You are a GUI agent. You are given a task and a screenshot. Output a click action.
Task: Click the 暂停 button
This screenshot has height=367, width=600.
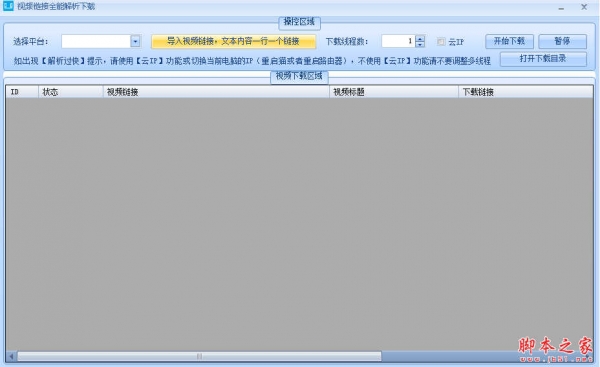[562, 41]
